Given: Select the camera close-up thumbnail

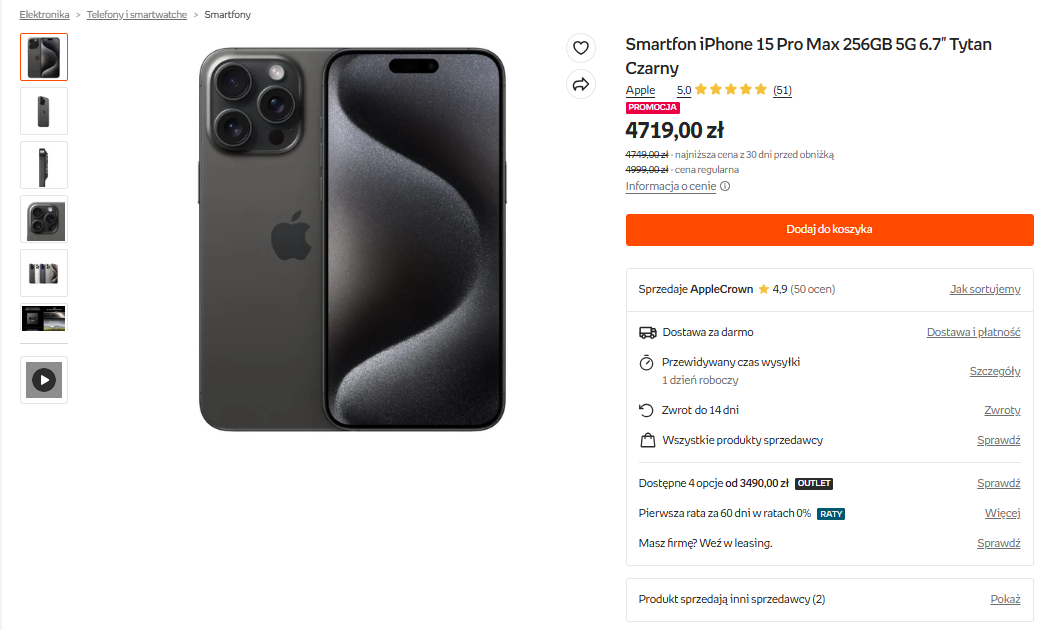Looking at the screenshot, I should [x=44, y=219].
